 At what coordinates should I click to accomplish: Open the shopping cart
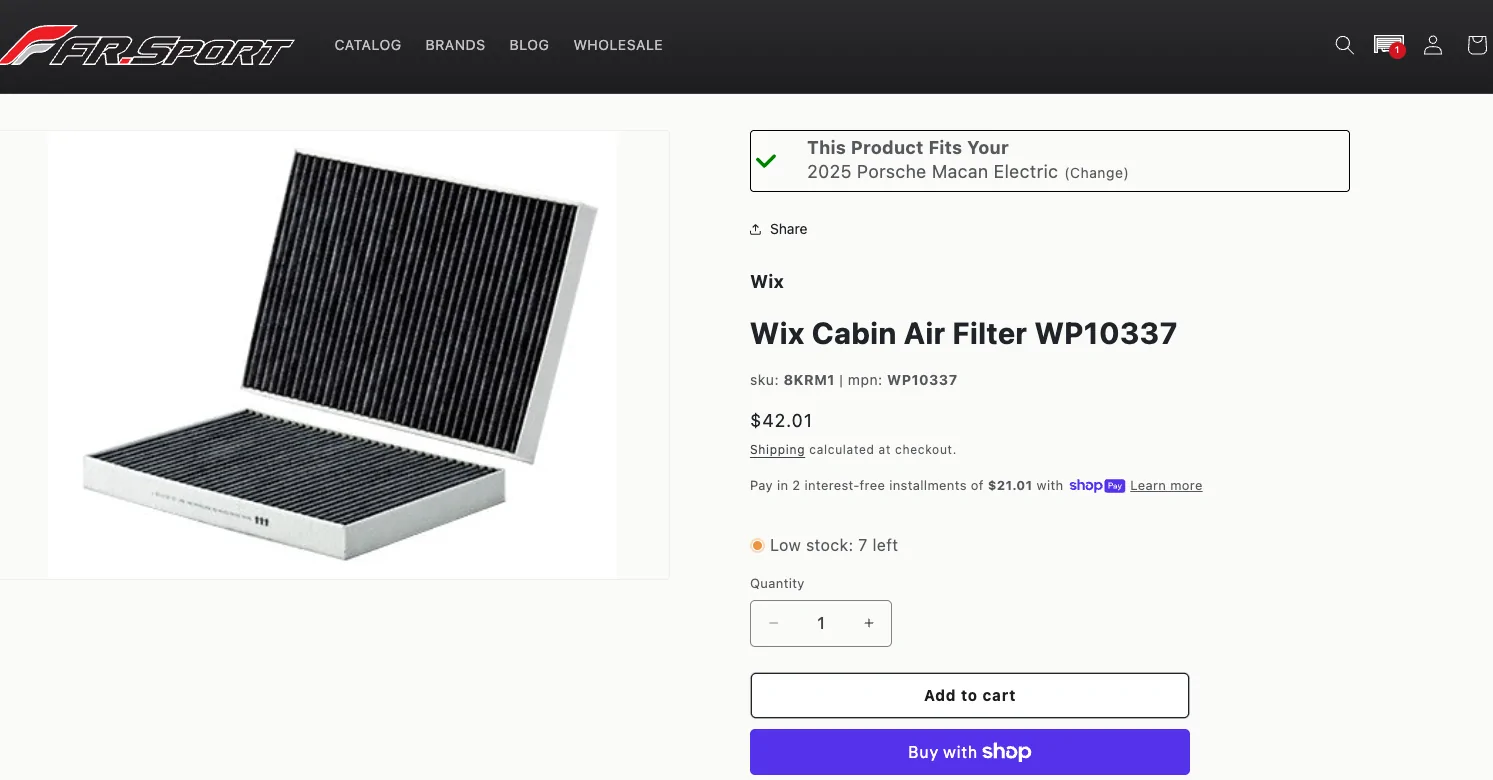coord(1477,45)
